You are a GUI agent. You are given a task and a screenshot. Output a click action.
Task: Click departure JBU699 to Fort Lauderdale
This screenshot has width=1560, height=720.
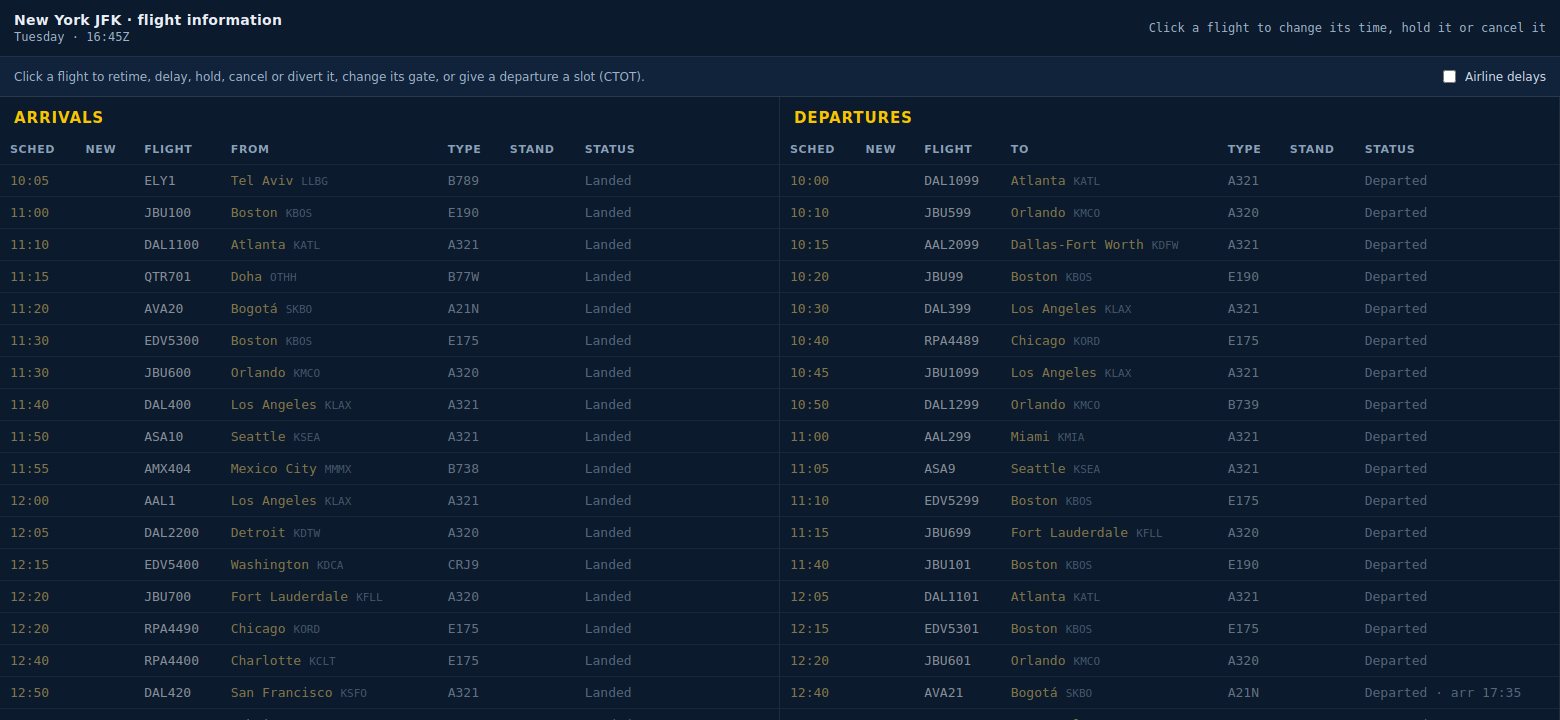pos(1170,533)
